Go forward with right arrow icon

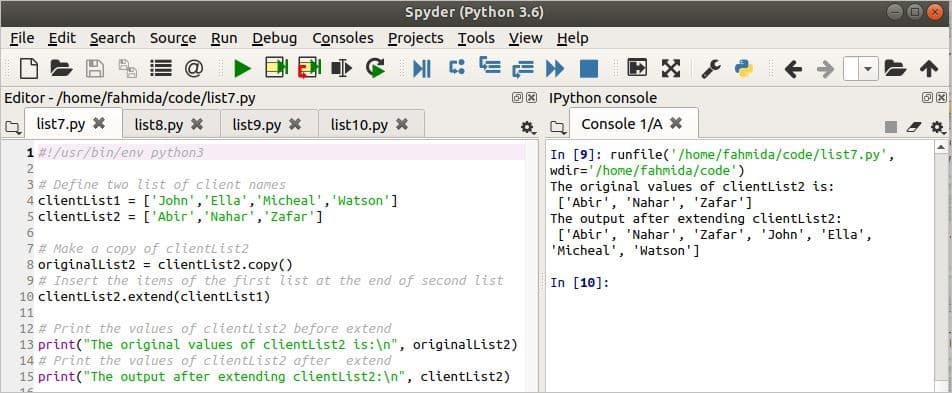point(826,69)
